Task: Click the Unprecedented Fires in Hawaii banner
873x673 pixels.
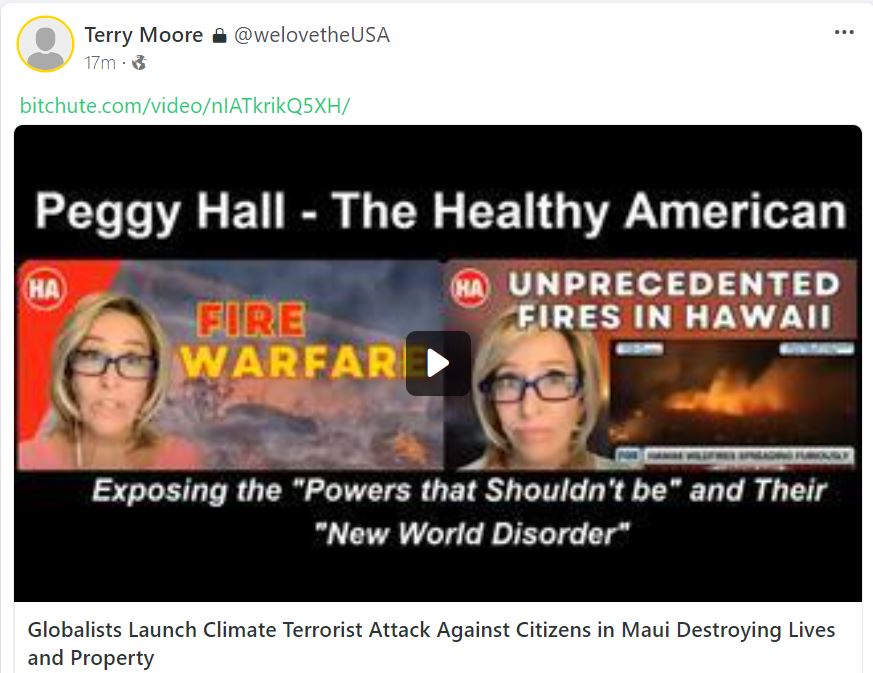Action: [674, 300]
